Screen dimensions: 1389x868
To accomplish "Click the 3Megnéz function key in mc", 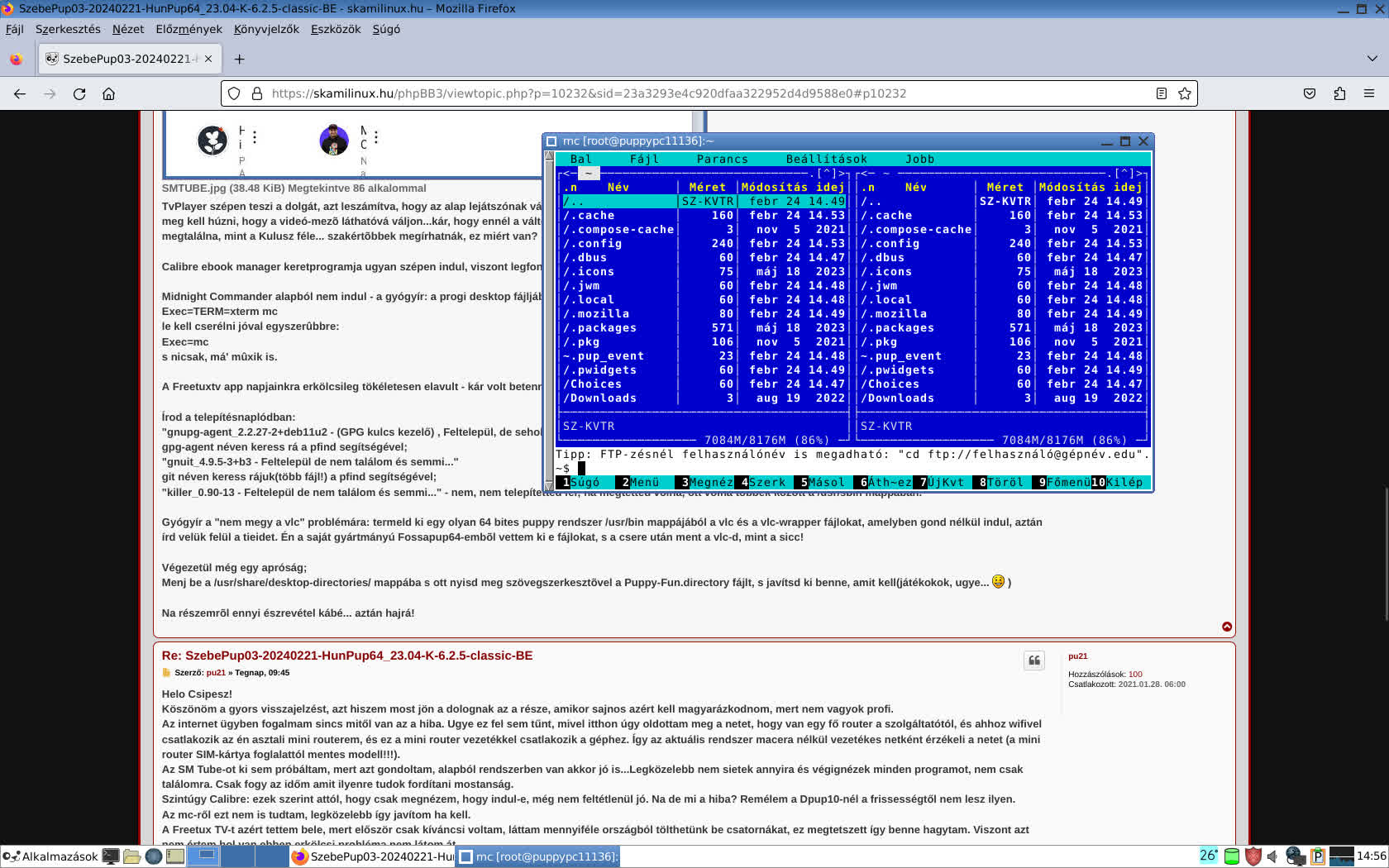I will (704, 482).
